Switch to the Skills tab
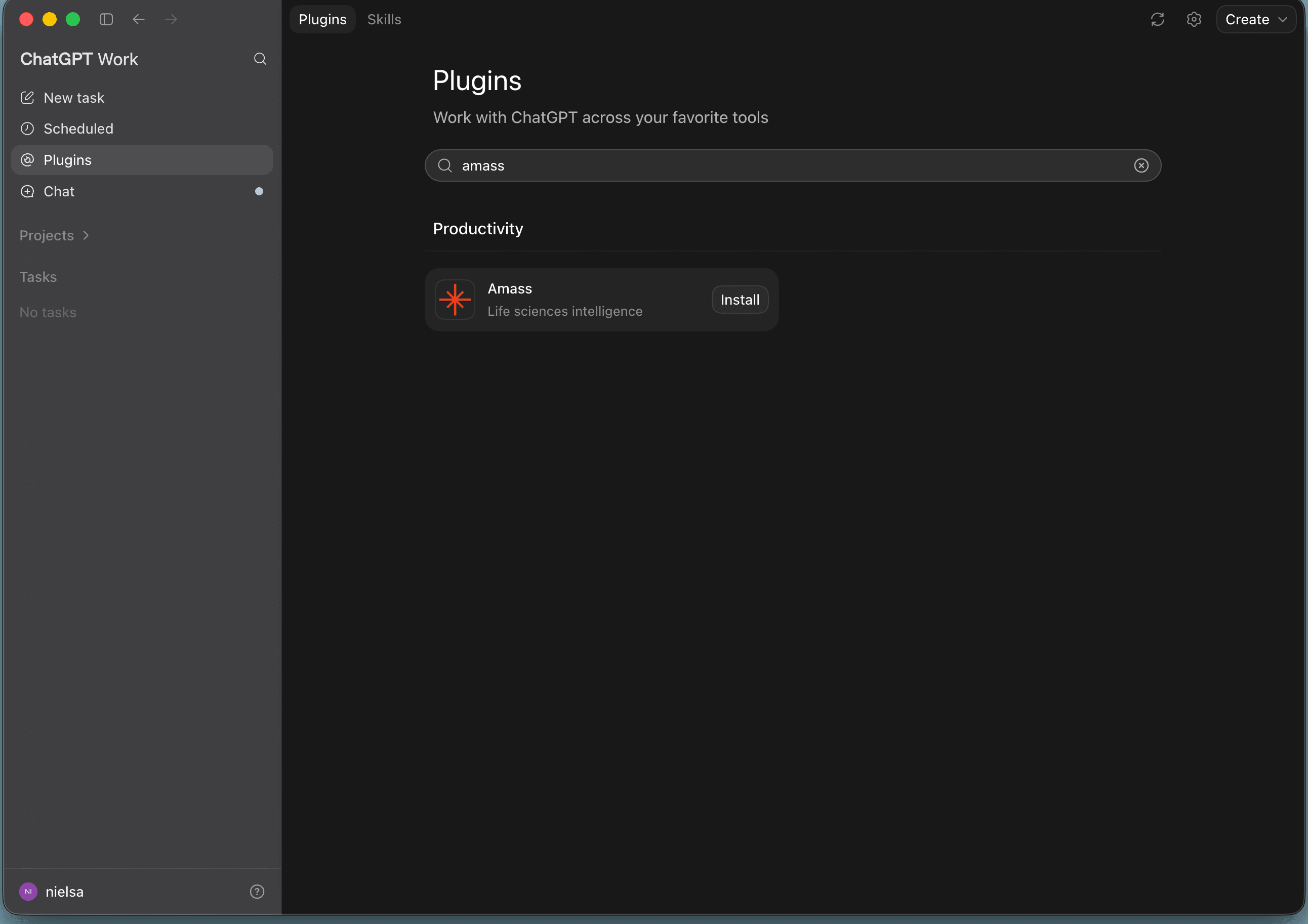The width and height of the screenshot is (1308, 924). click(x=384, y=19)
